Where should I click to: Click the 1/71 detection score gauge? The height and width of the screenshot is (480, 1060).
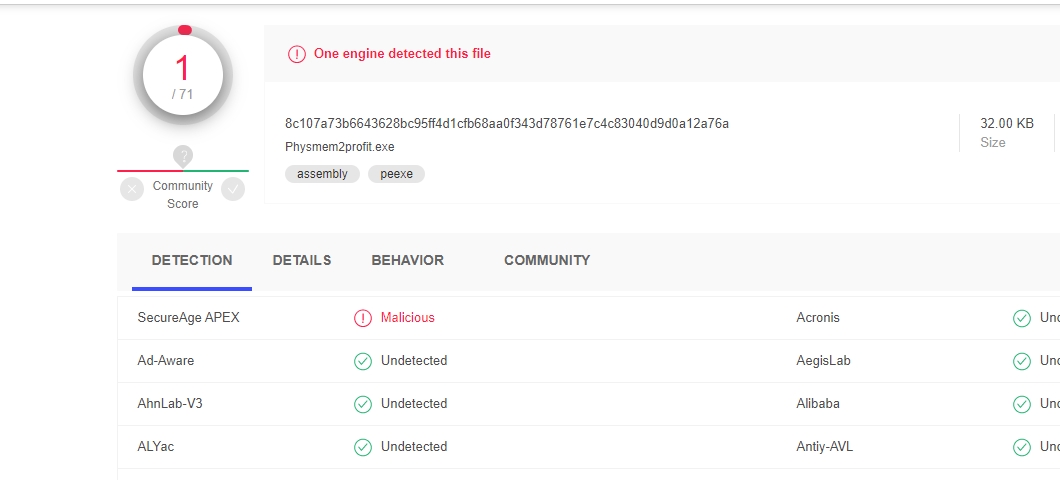point(183,76)
